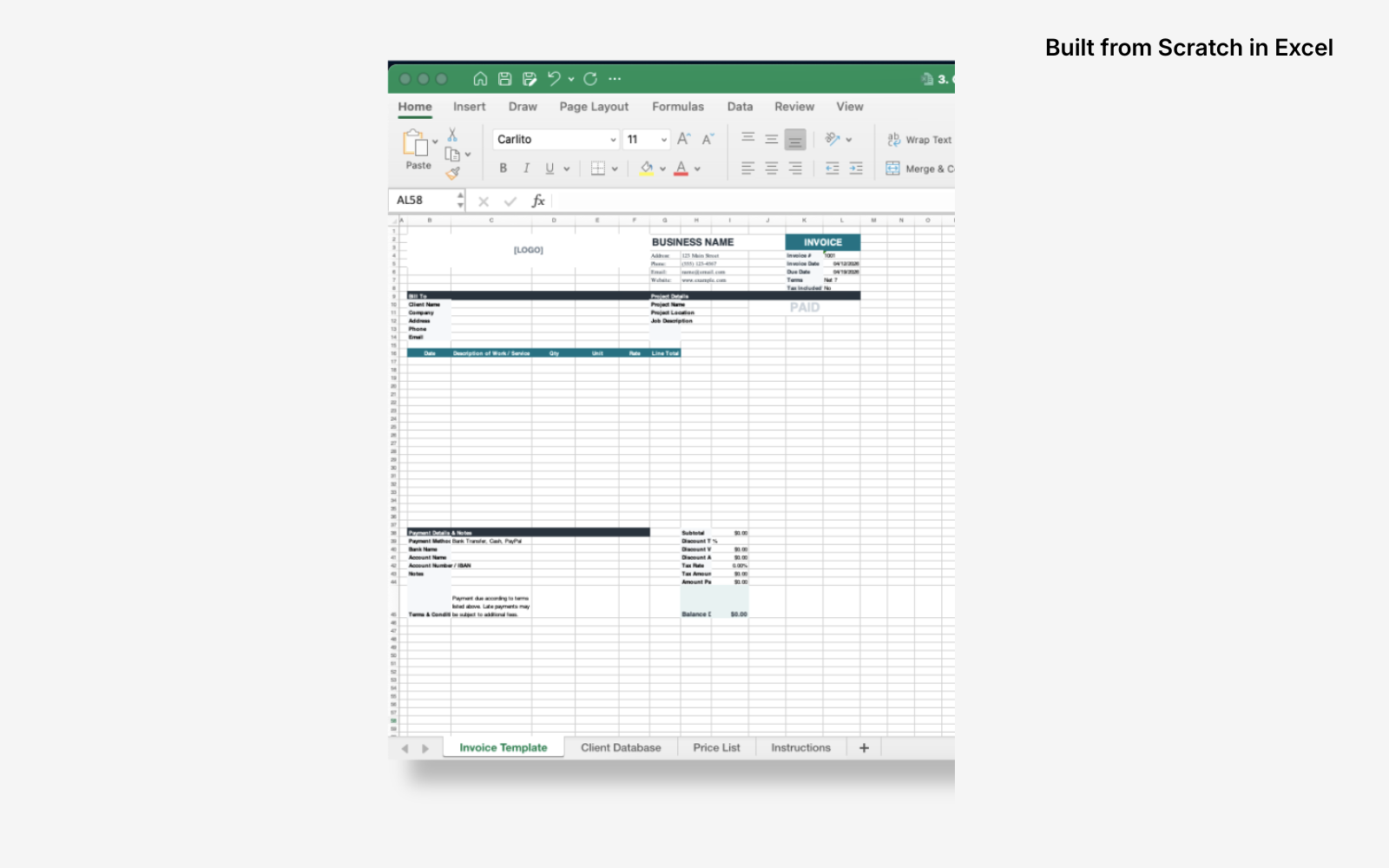Toggle italic formatting
1389x868 pixels.
pos(526,168)
